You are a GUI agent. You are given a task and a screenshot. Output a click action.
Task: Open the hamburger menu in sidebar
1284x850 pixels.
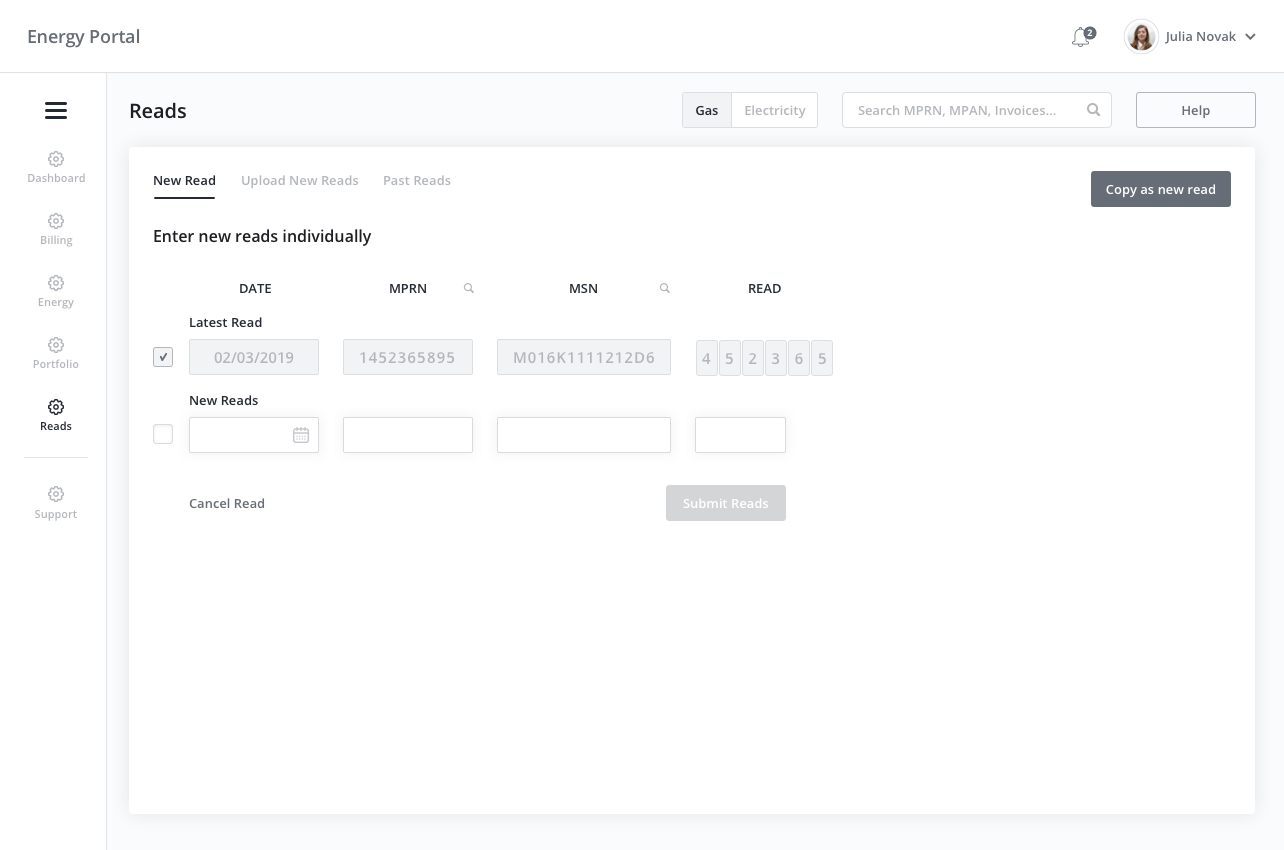tap(56, 111)
